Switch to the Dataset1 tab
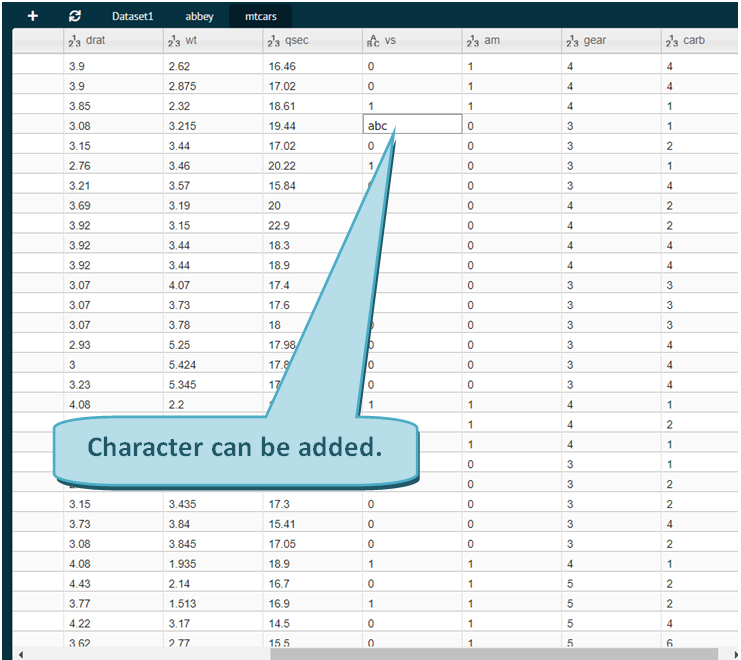The width and height of the screenshot is (741, 660). pos(132,16)
